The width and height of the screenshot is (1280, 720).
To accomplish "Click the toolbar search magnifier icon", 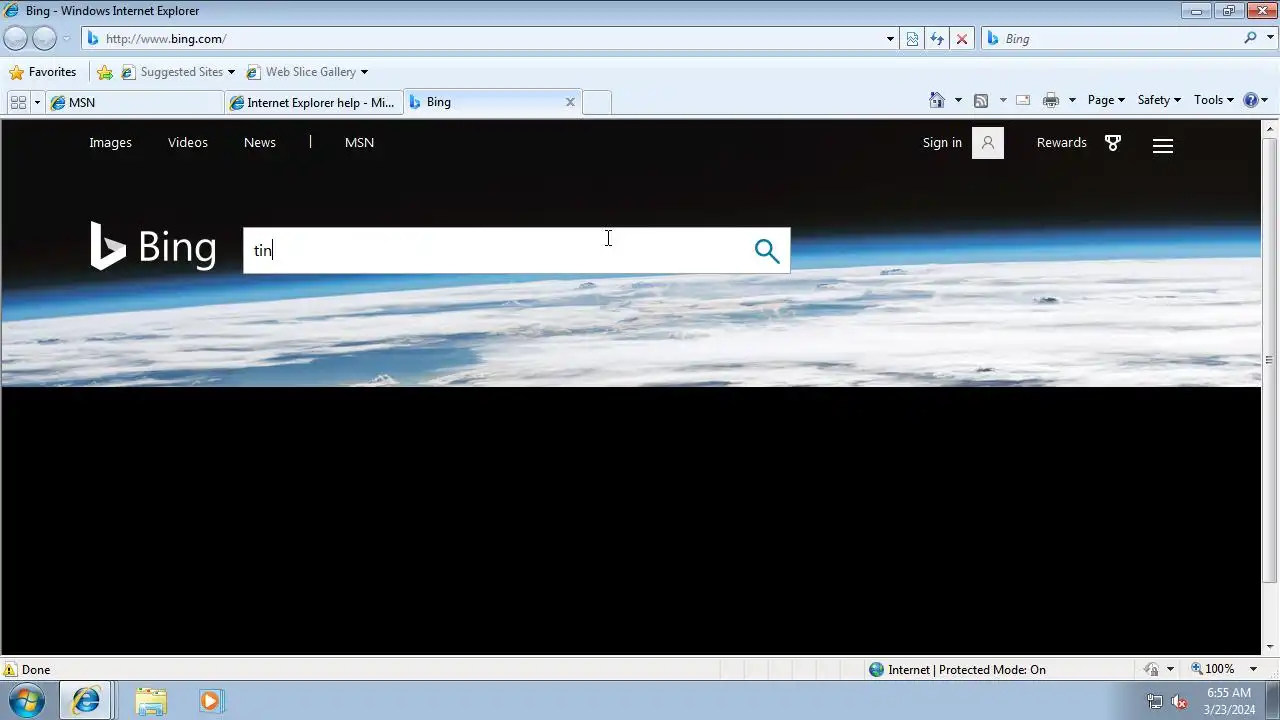I will coord(1250,38).
